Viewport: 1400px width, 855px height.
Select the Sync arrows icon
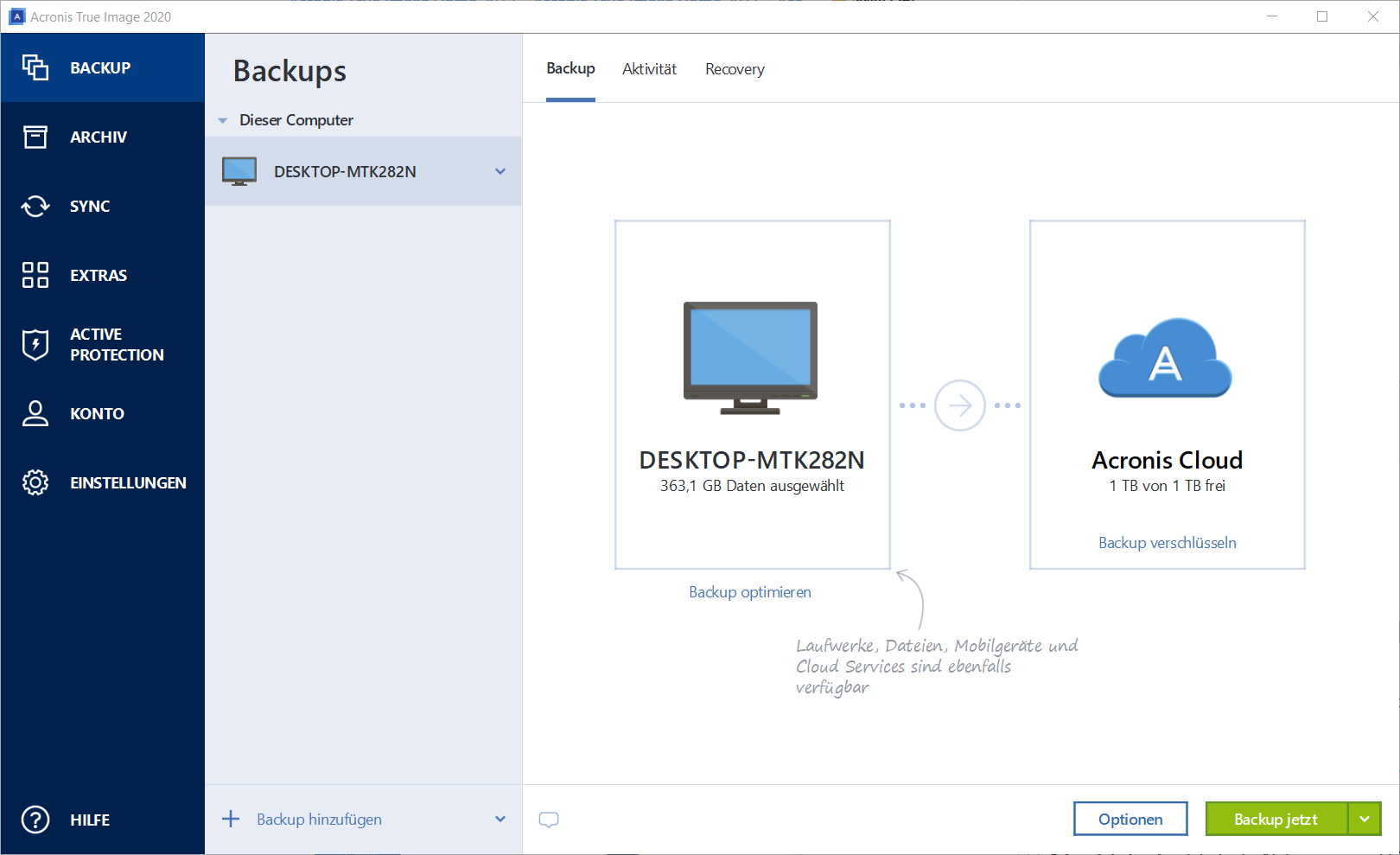pos(35,206)
